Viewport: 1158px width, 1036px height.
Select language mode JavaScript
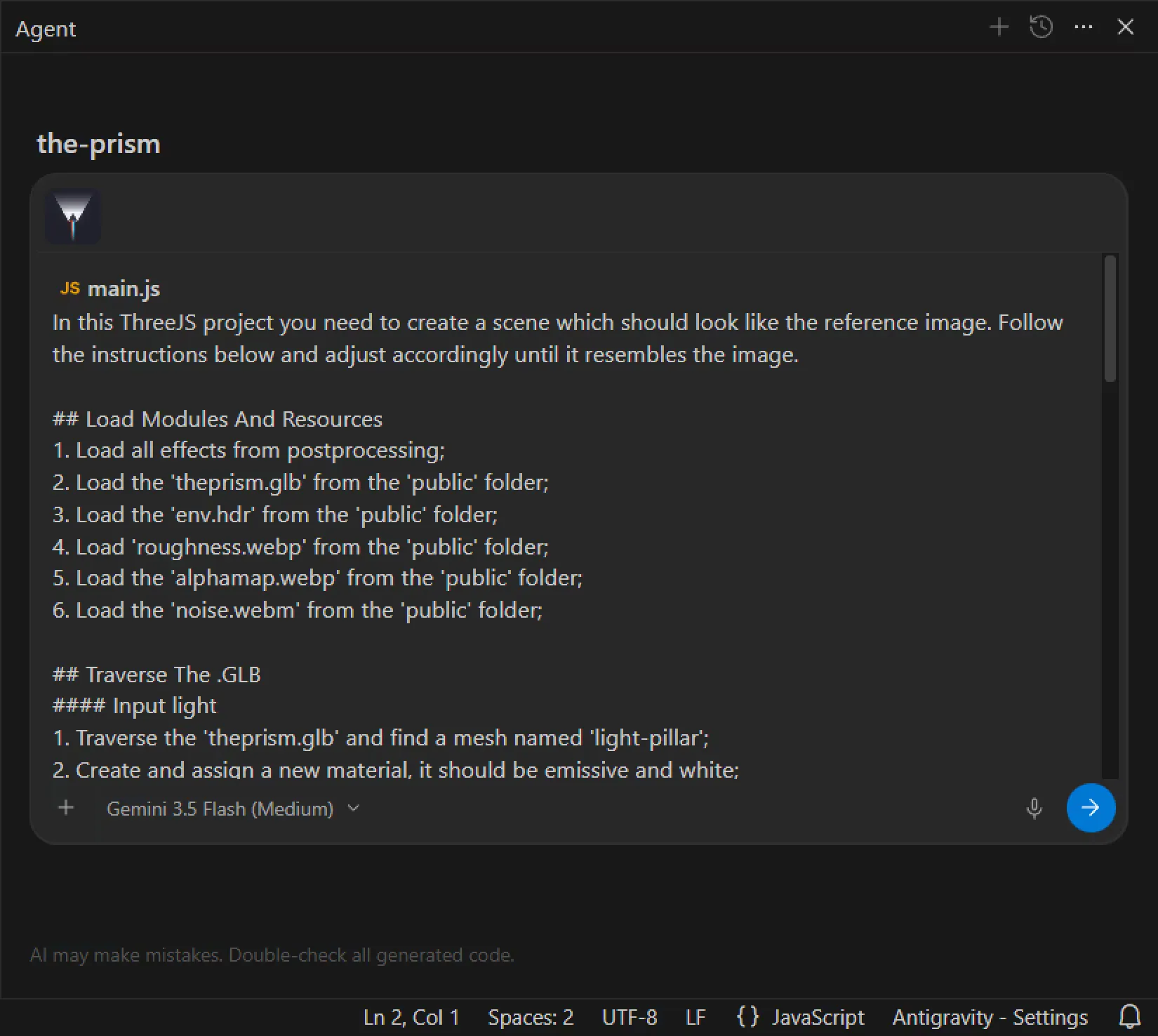[x=818, y=1017]
